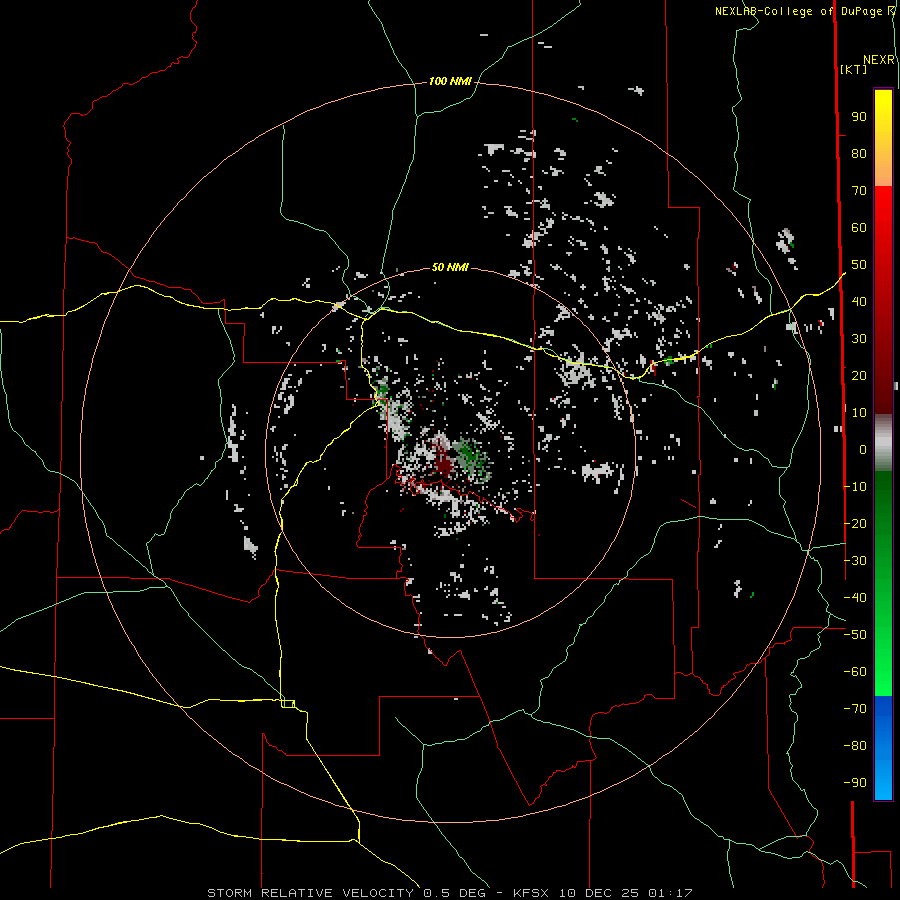Select the -70 value on velocity scale
The image size is (900, 900).
tap(855, 709)
